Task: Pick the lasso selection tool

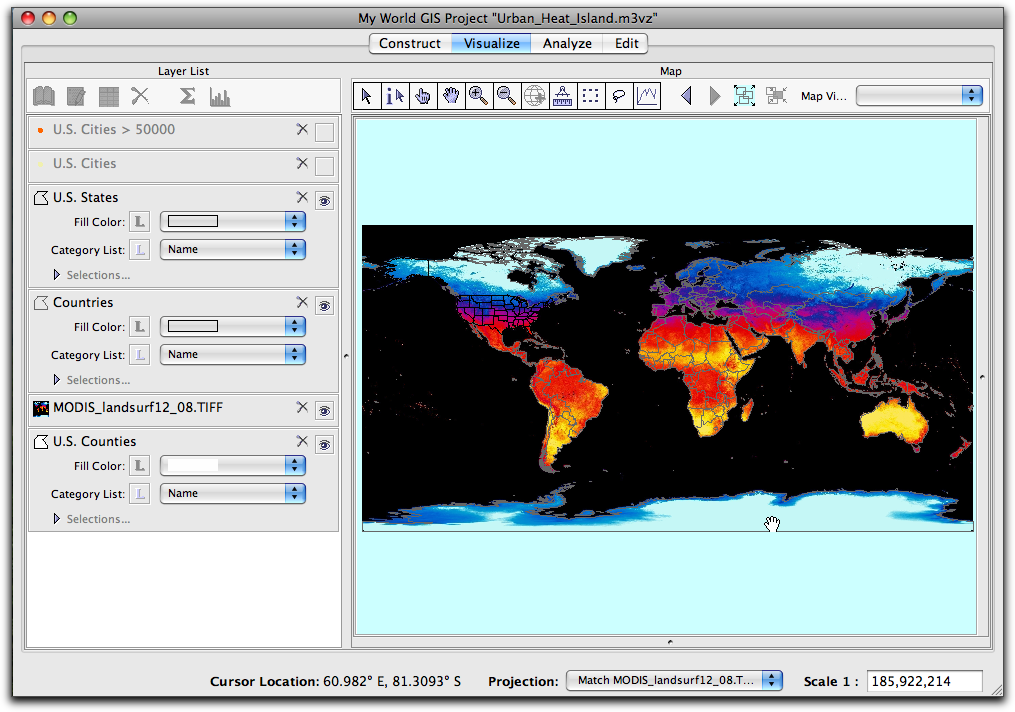Action: [619, 96]
